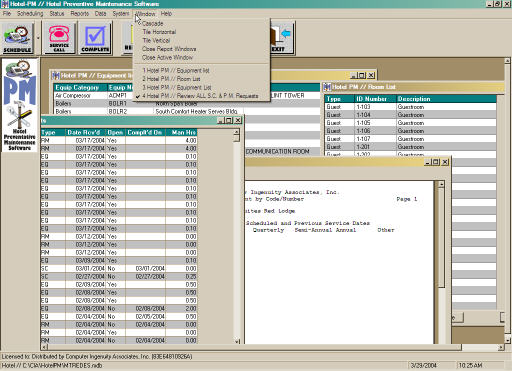Click Quarterly heading in the report
Screen dimensions: 512x371
tap(268, 230)
